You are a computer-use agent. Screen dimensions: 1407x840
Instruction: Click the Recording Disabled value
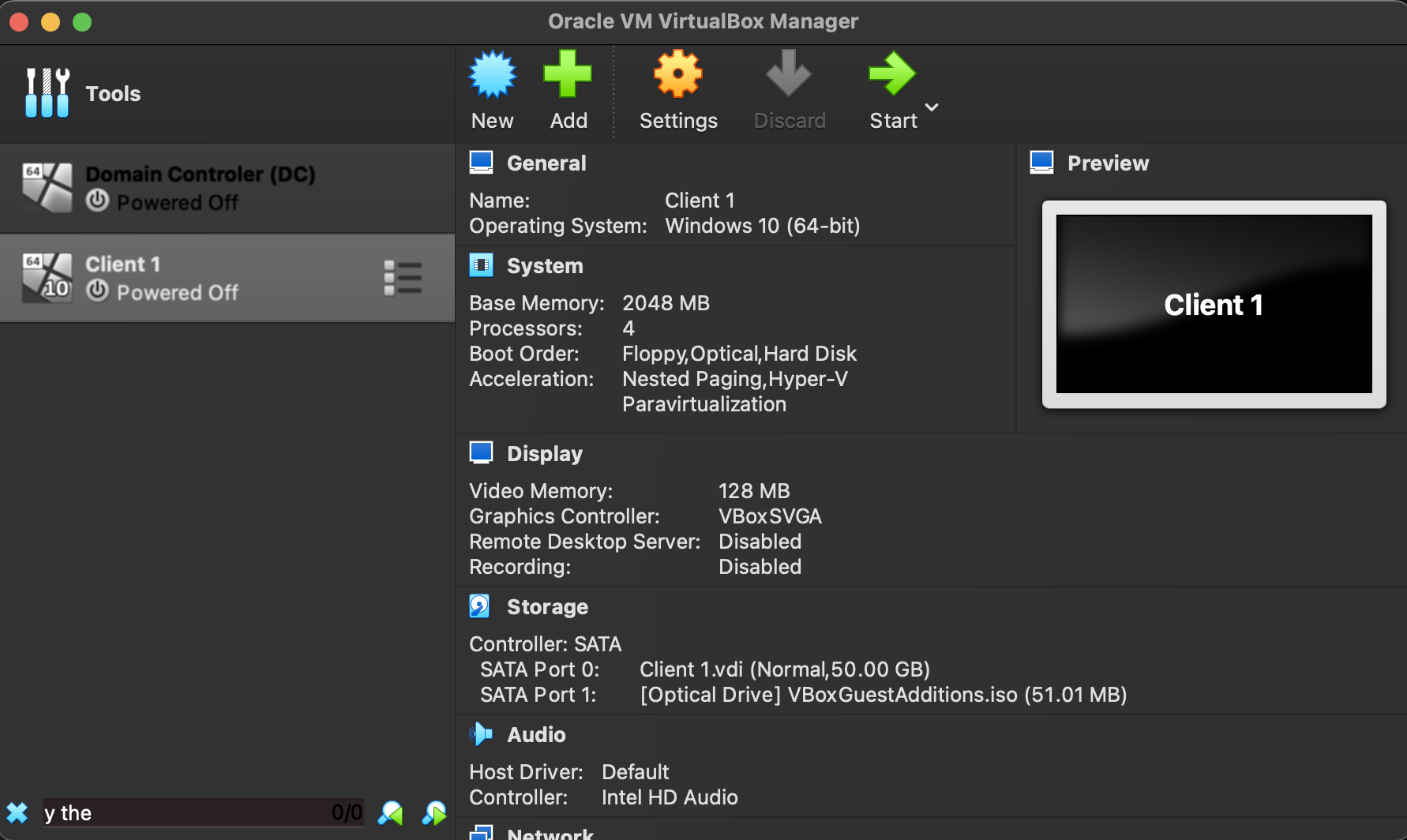(760, 567)
